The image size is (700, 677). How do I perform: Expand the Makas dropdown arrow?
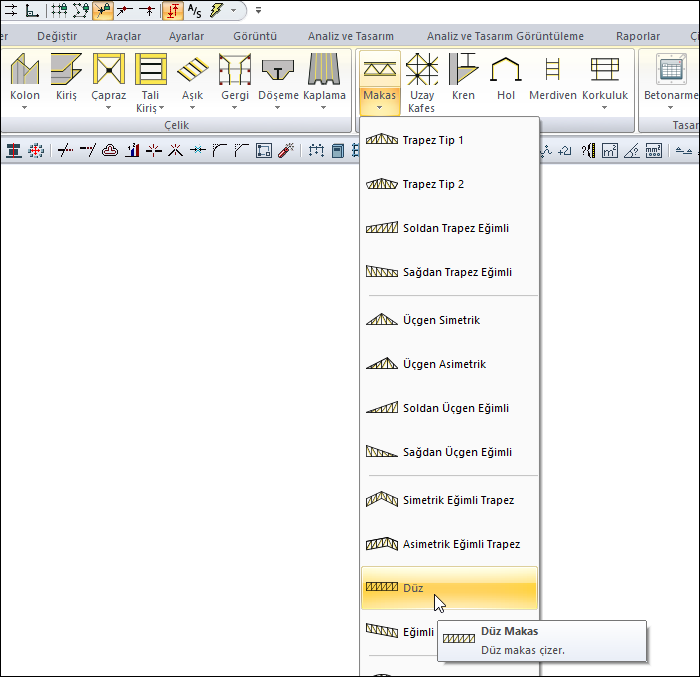coord(379,108)
